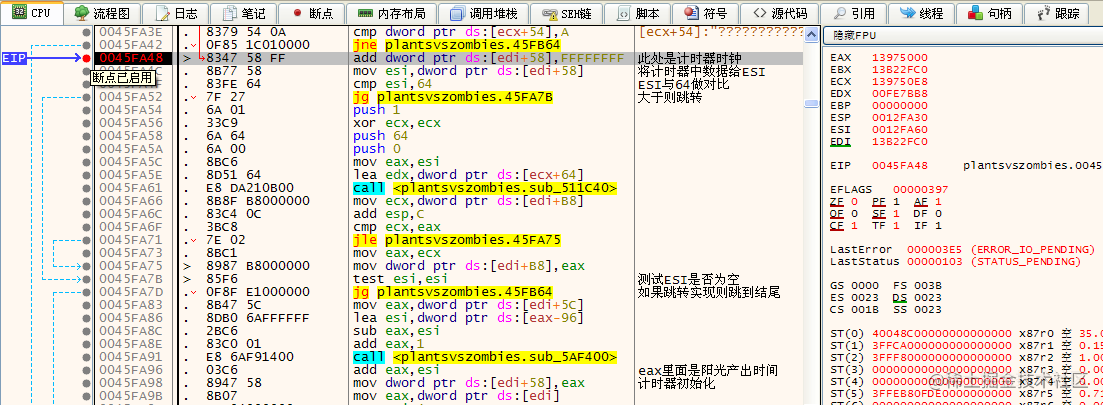Select the EFLAGS value 00000397
The image size is (1103, 405).
click(920, 189)
